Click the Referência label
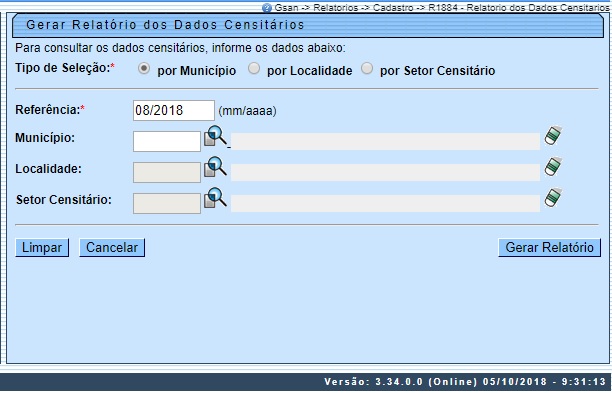The image size is (612, 393). click(50, 110)
